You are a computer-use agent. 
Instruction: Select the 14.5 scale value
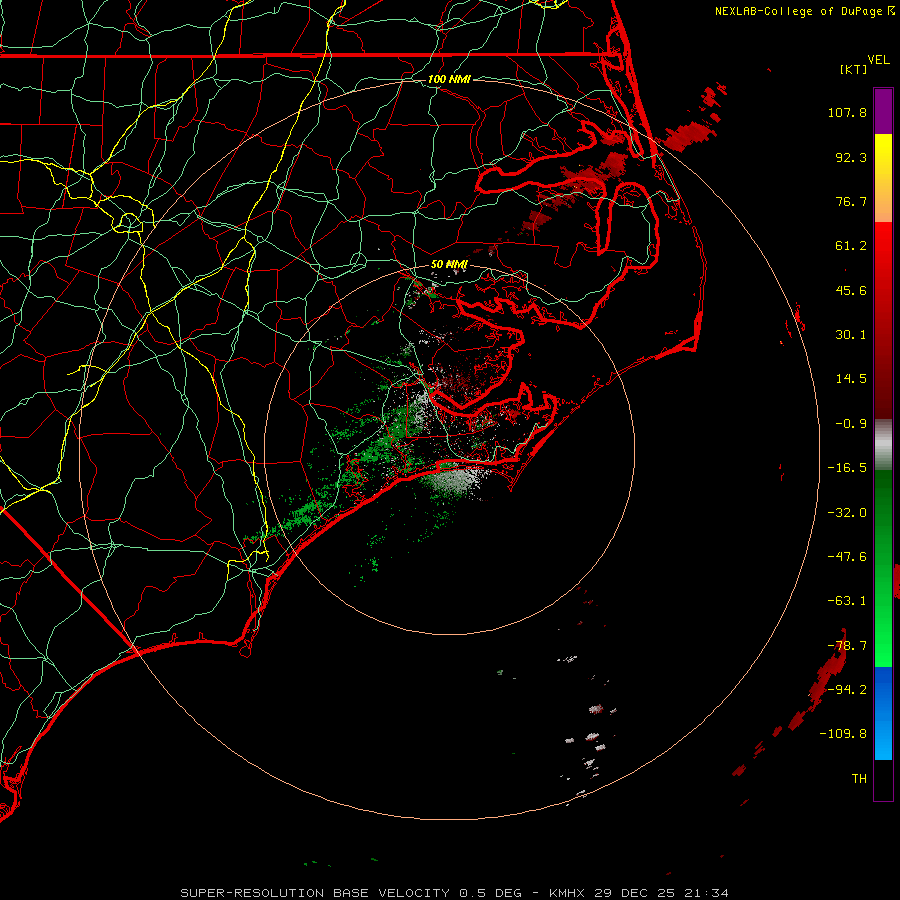[851, 379]
